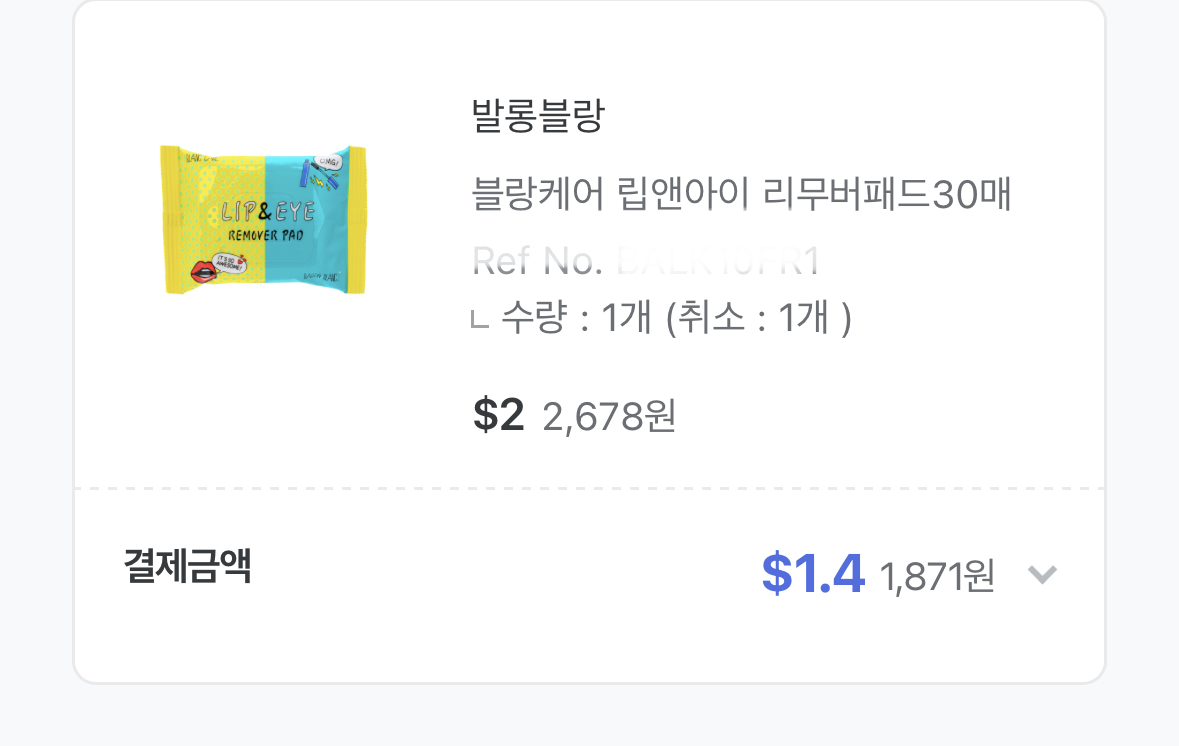Click the bold $2 product price
Screen dimensions: 1179x746
[498, 415]
